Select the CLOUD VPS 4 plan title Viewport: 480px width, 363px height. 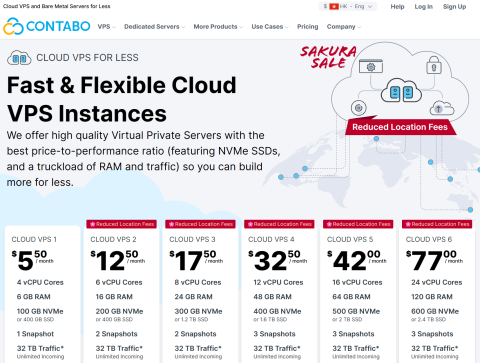(x=271, y=239)
